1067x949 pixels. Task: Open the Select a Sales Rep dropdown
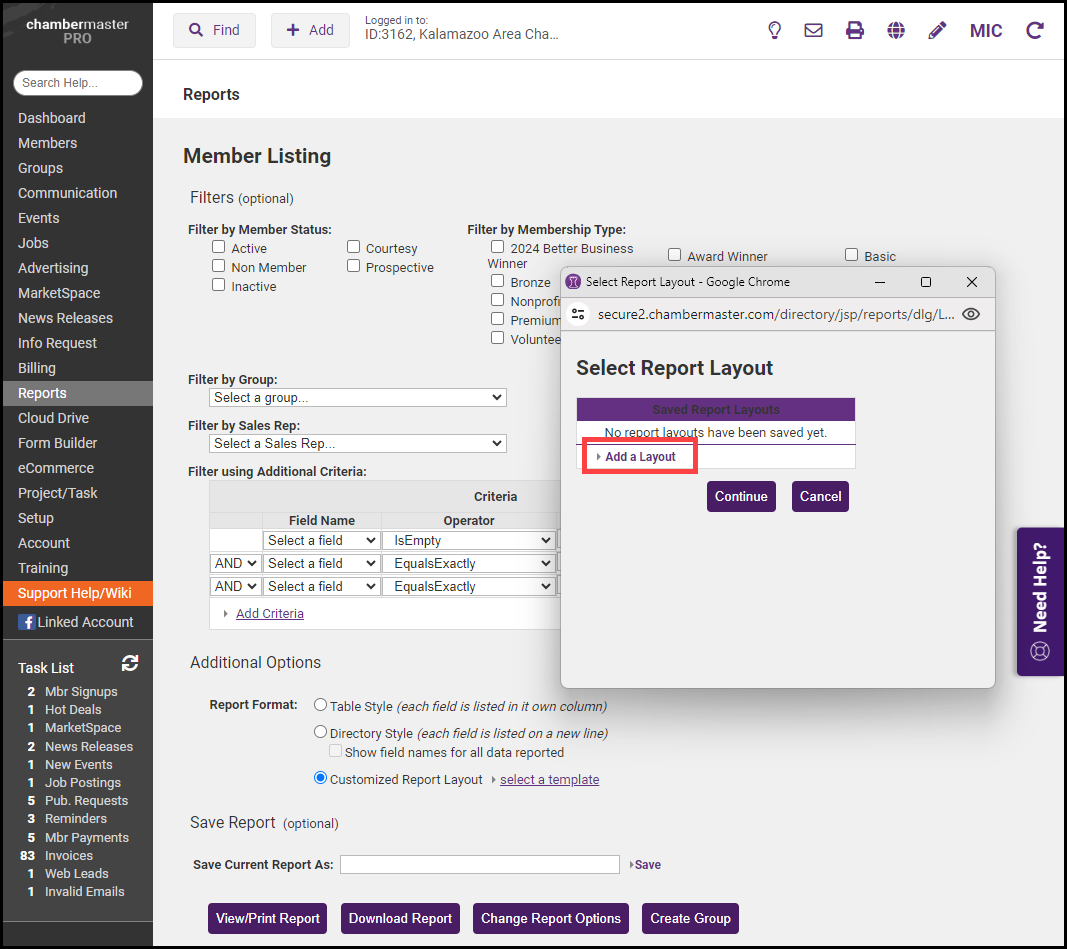click(x=358, y=443)
